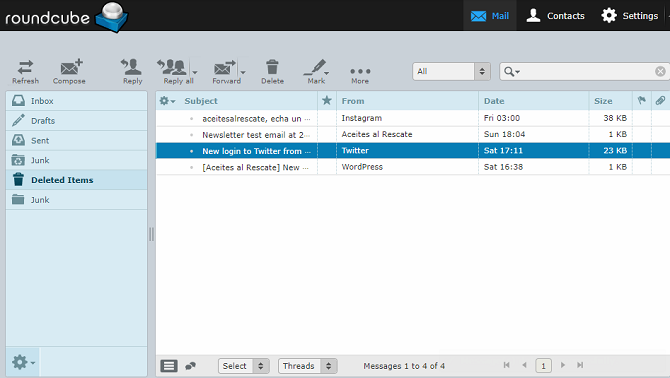Open the Threads dropdown
670x378 pixels.
(308, 366)
